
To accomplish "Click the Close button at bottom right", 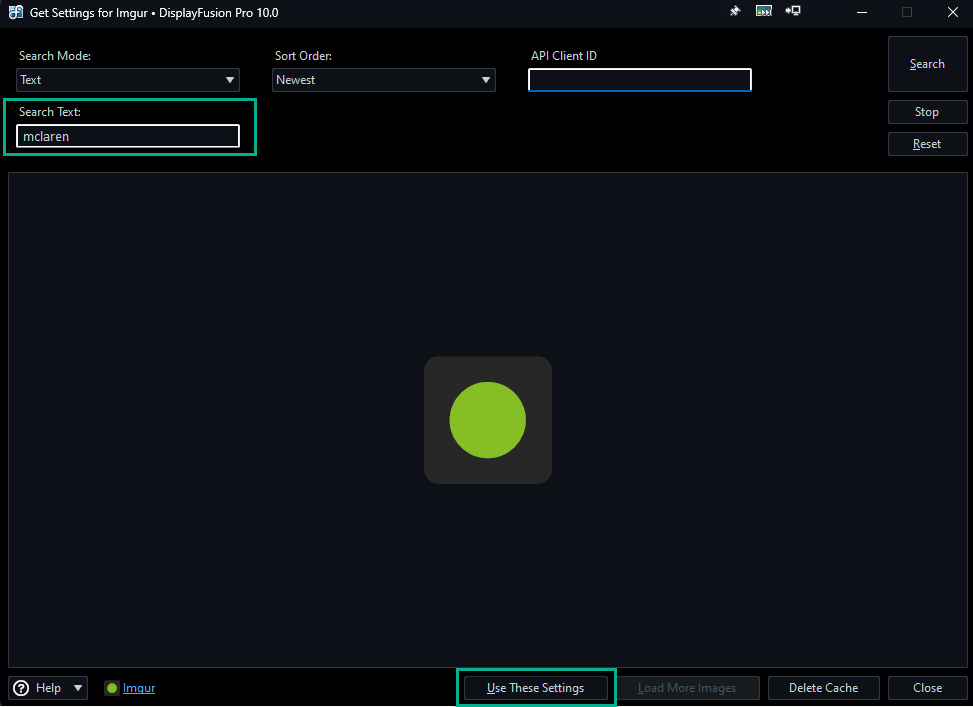I will (x=927, y=688).
